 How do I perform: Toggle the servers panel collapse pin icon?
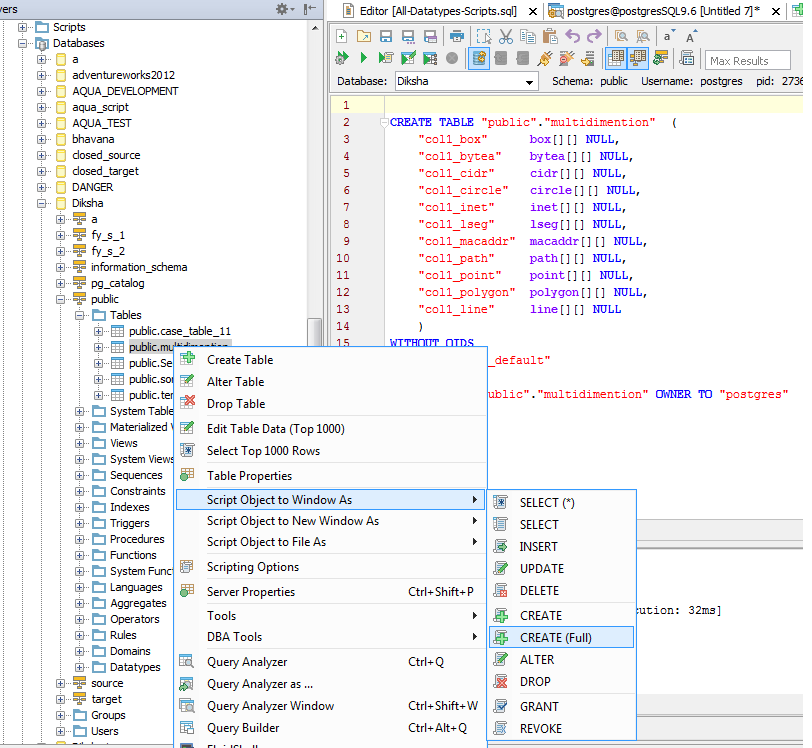tap(309, 8)
